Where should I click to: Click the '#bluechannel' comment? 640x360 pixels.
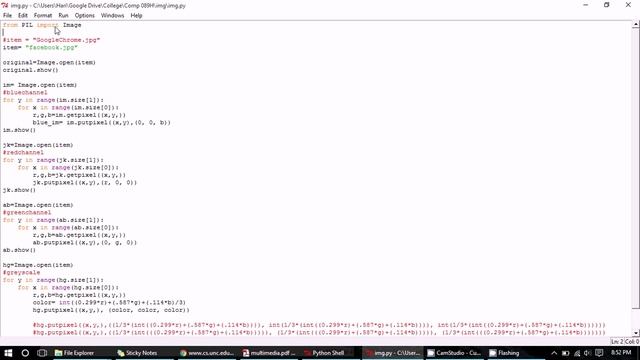click(25, 93)
